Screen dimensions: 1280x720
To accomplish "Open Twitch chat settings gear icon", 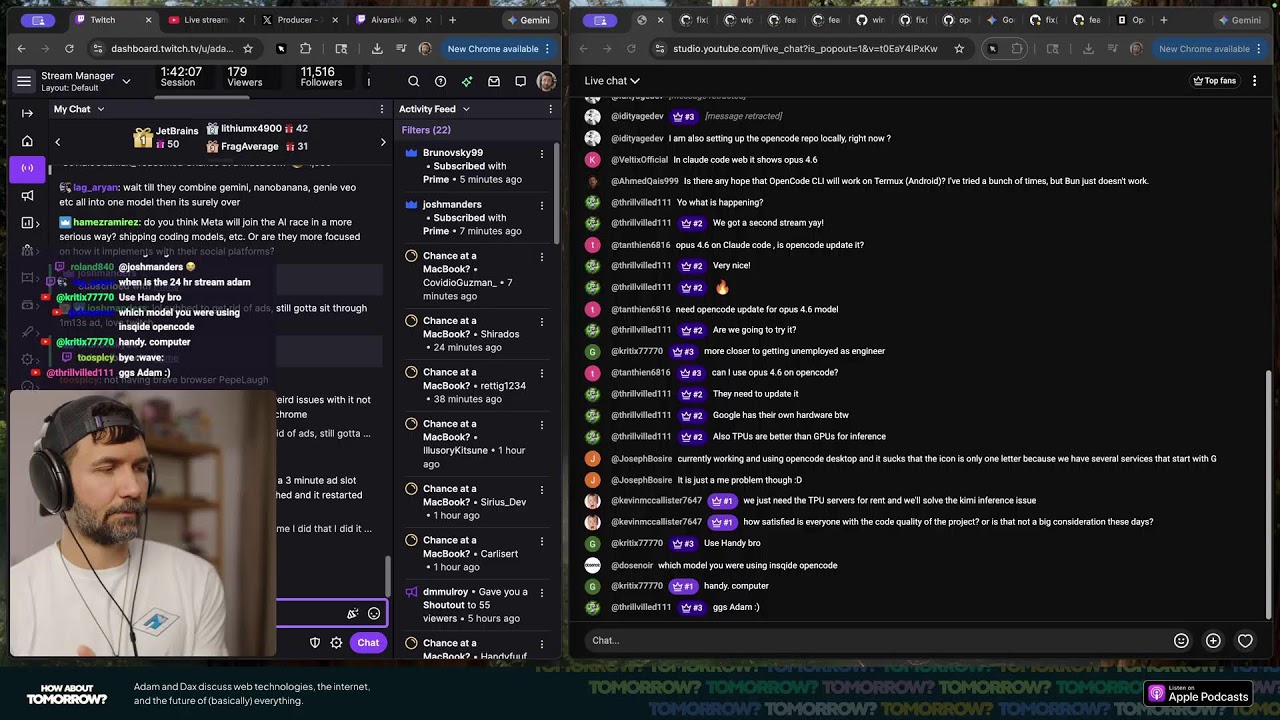I will [337, 643].
